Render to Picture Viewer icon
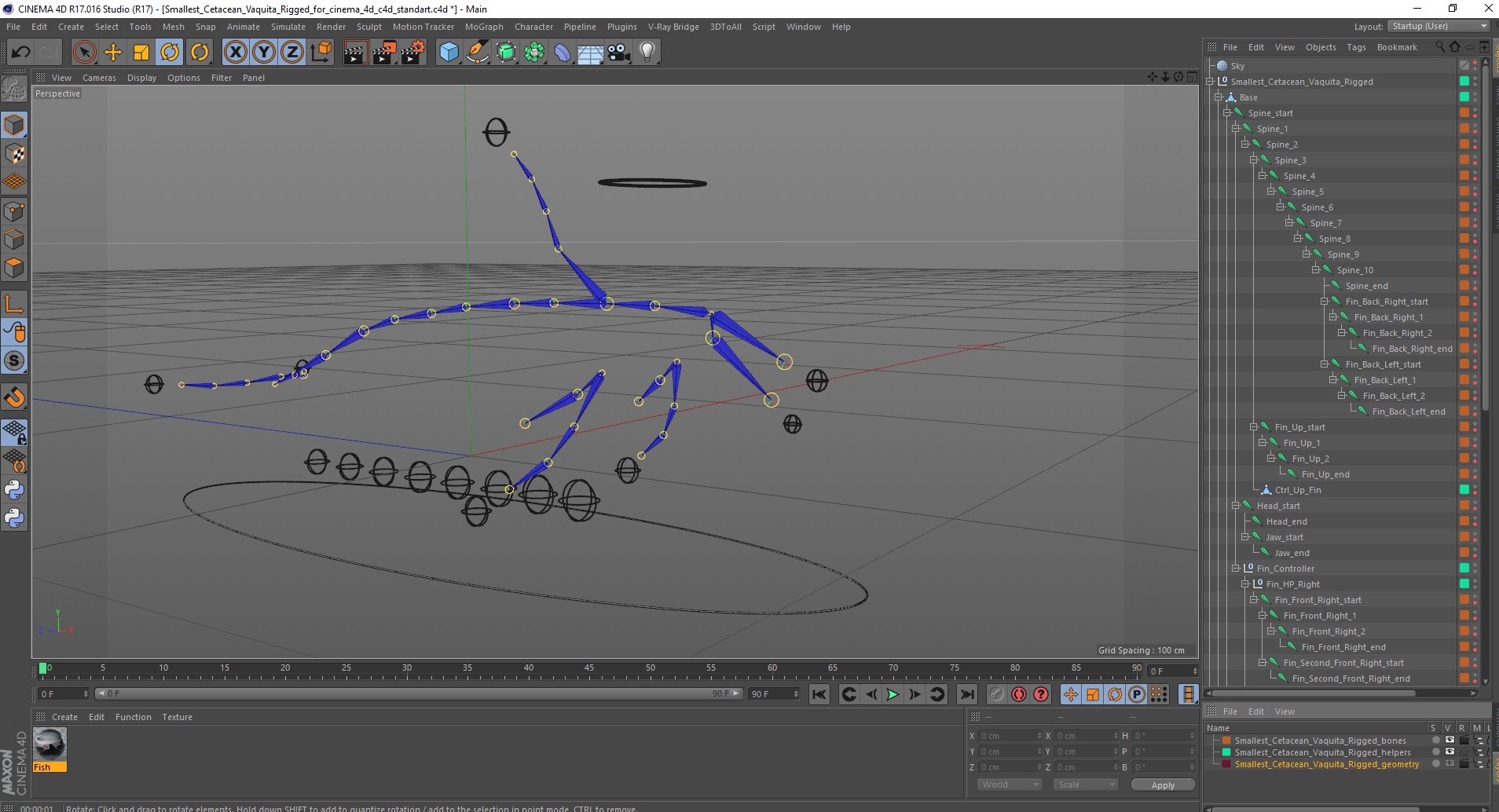Screen dimensions: 1499x812 384,52
